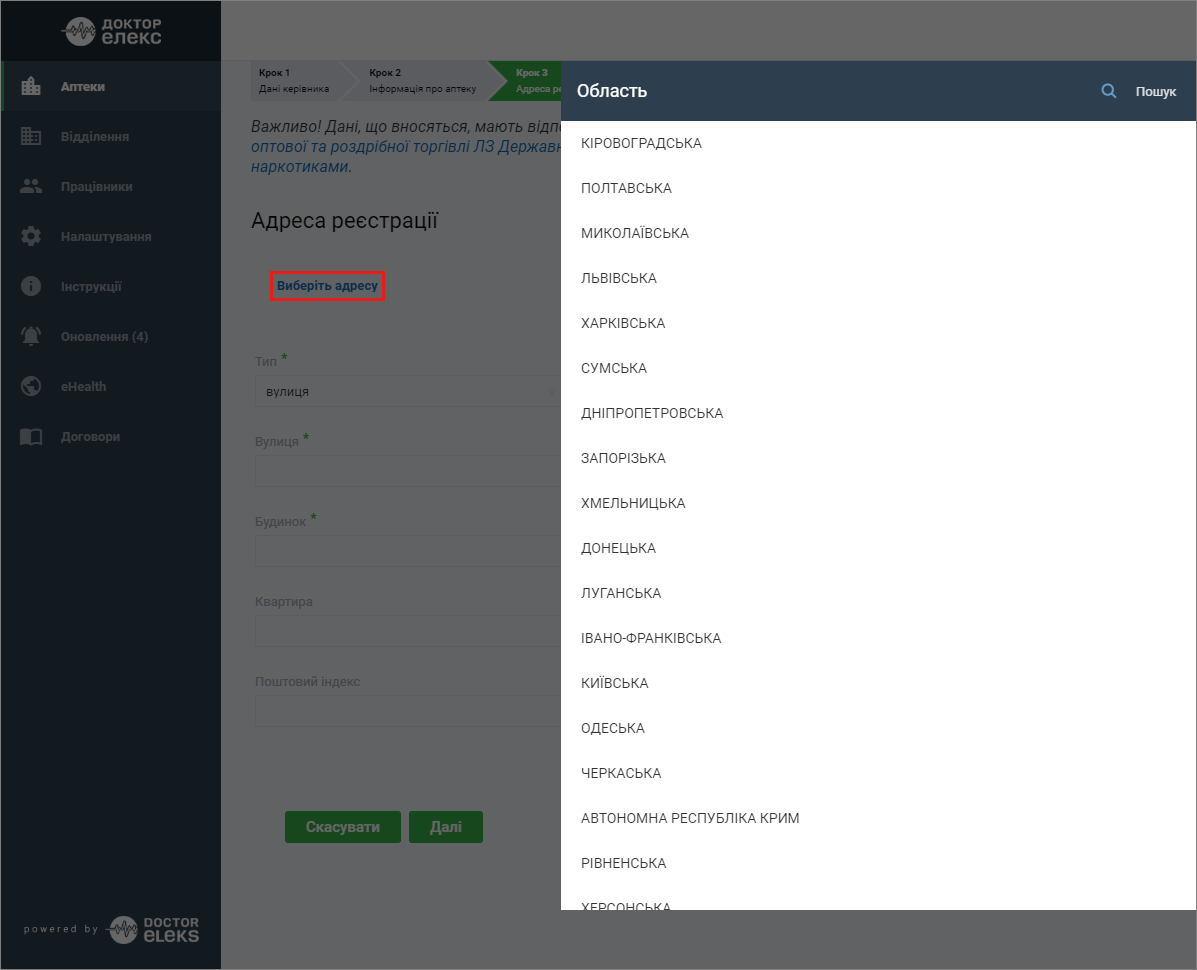Select ПОЛТАВСЬКА region
This screenshot has height=970, width=1197.
tap(878, 189)
